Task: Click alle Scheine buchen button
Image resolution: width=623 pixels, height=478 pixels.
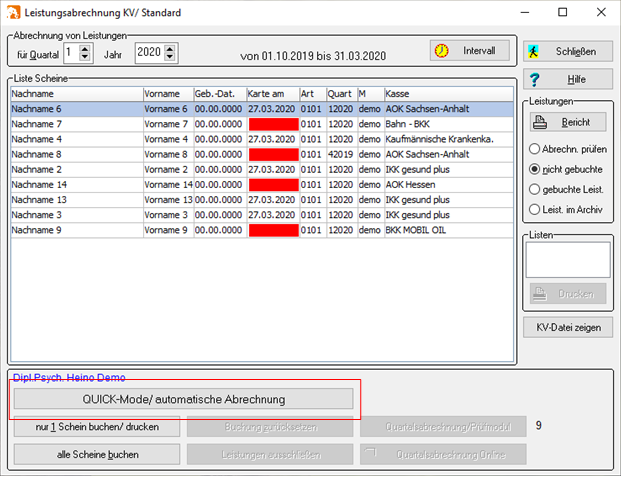Action: (97, 455)
